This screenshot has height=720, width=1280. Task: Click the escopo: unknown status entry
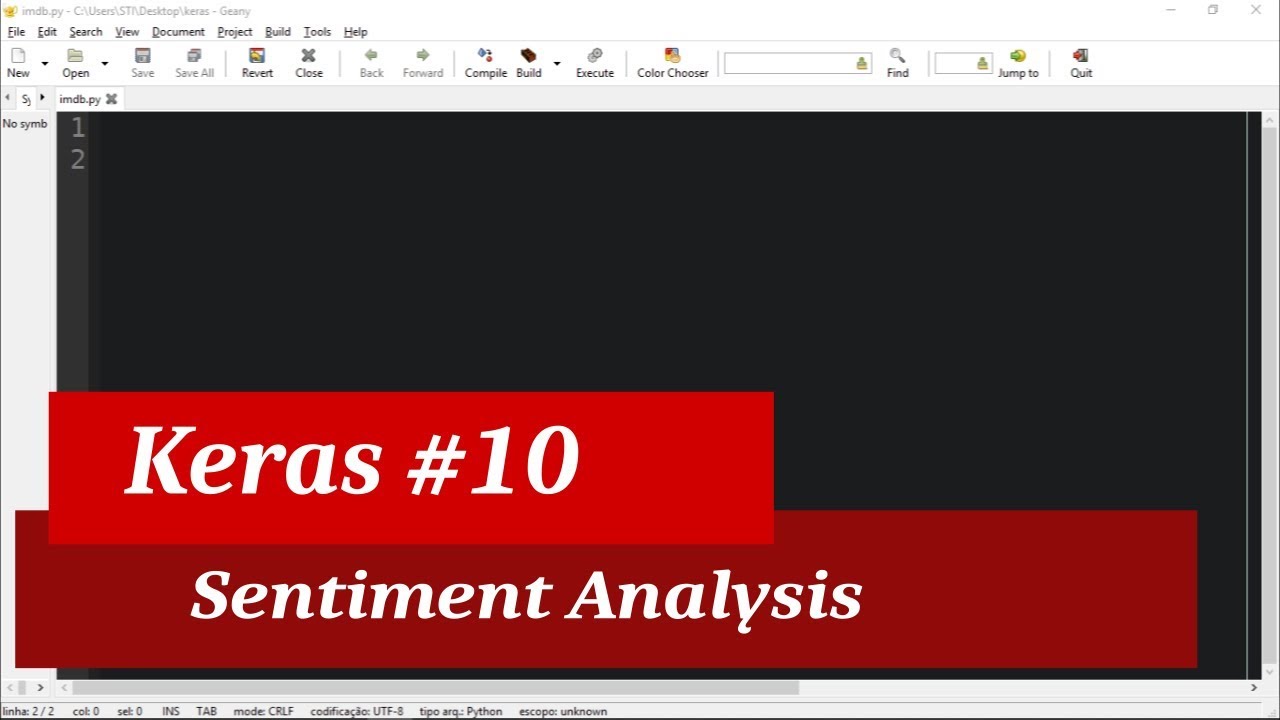click(x=563, y=711)
